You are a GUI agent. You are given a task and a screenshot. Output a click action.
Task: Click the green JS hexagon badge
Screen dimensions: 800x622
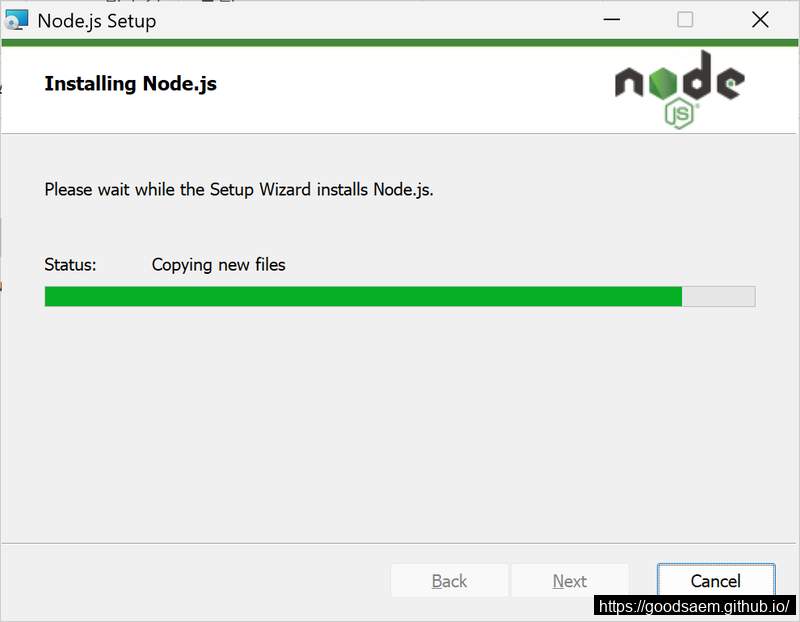(x=680, y=113)
